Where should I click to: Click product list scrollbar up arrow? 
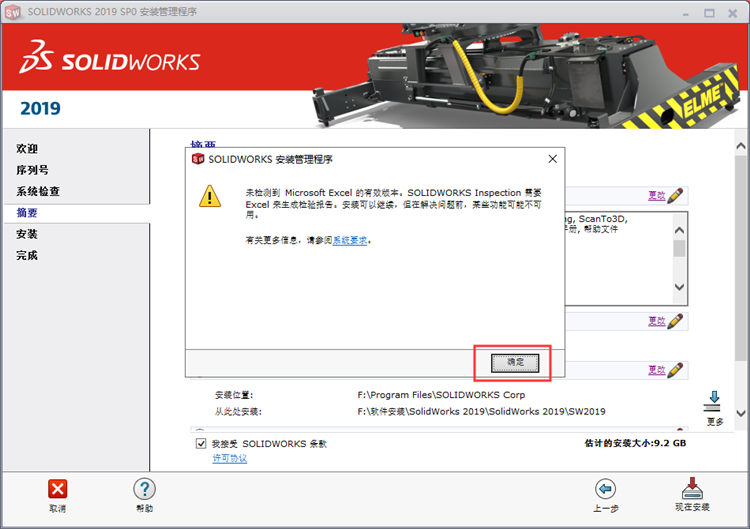(679, 230)
